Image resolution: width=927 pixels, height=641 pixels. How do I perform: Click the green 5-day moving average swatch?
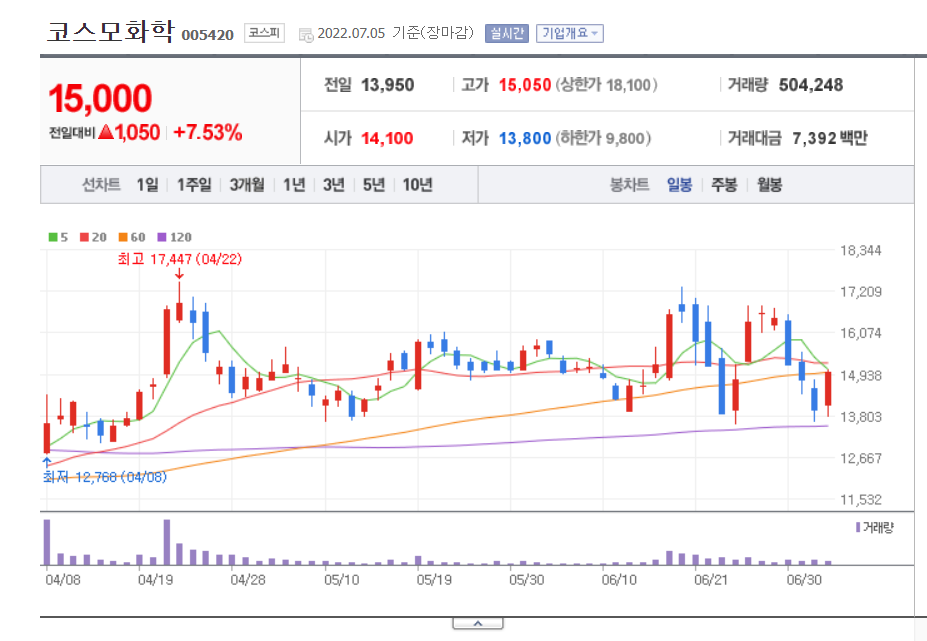coord(53,237)
